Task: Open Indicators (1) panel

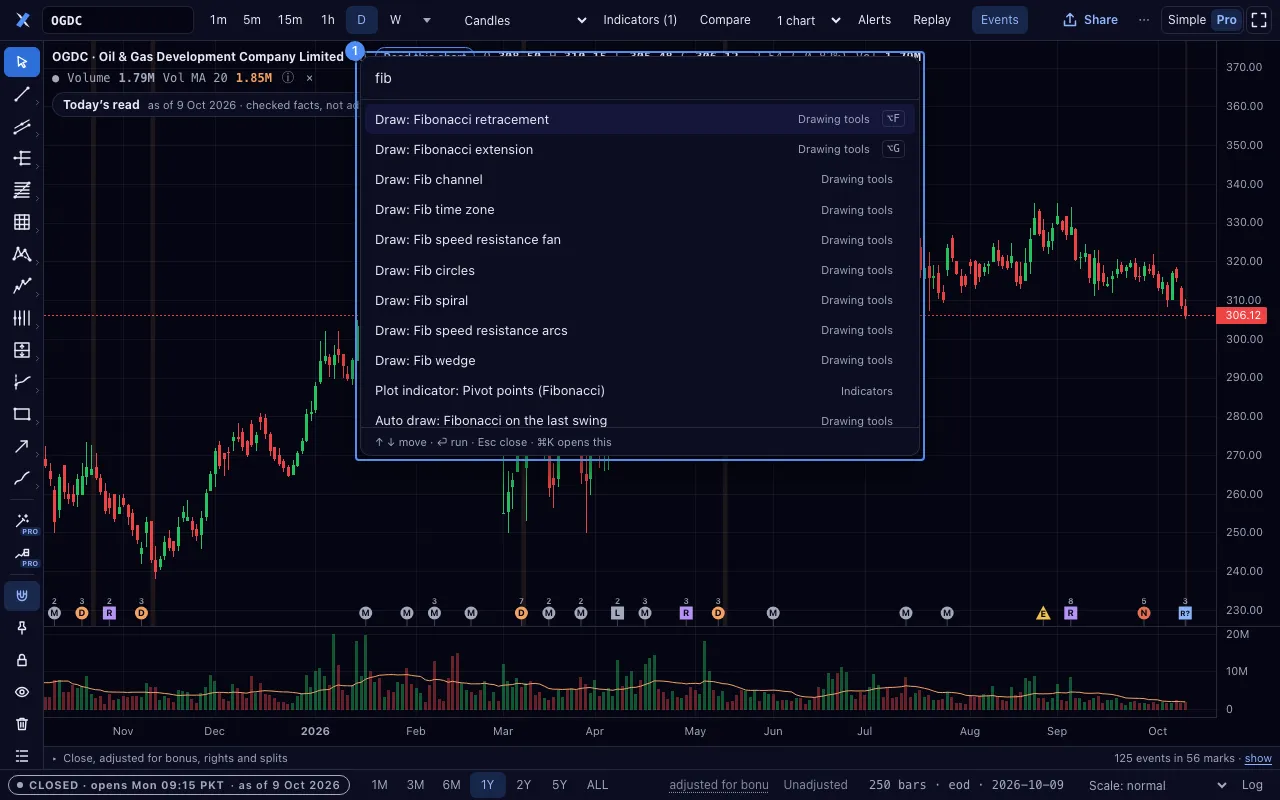Action: pyautogui.click(x=640, y=20)
